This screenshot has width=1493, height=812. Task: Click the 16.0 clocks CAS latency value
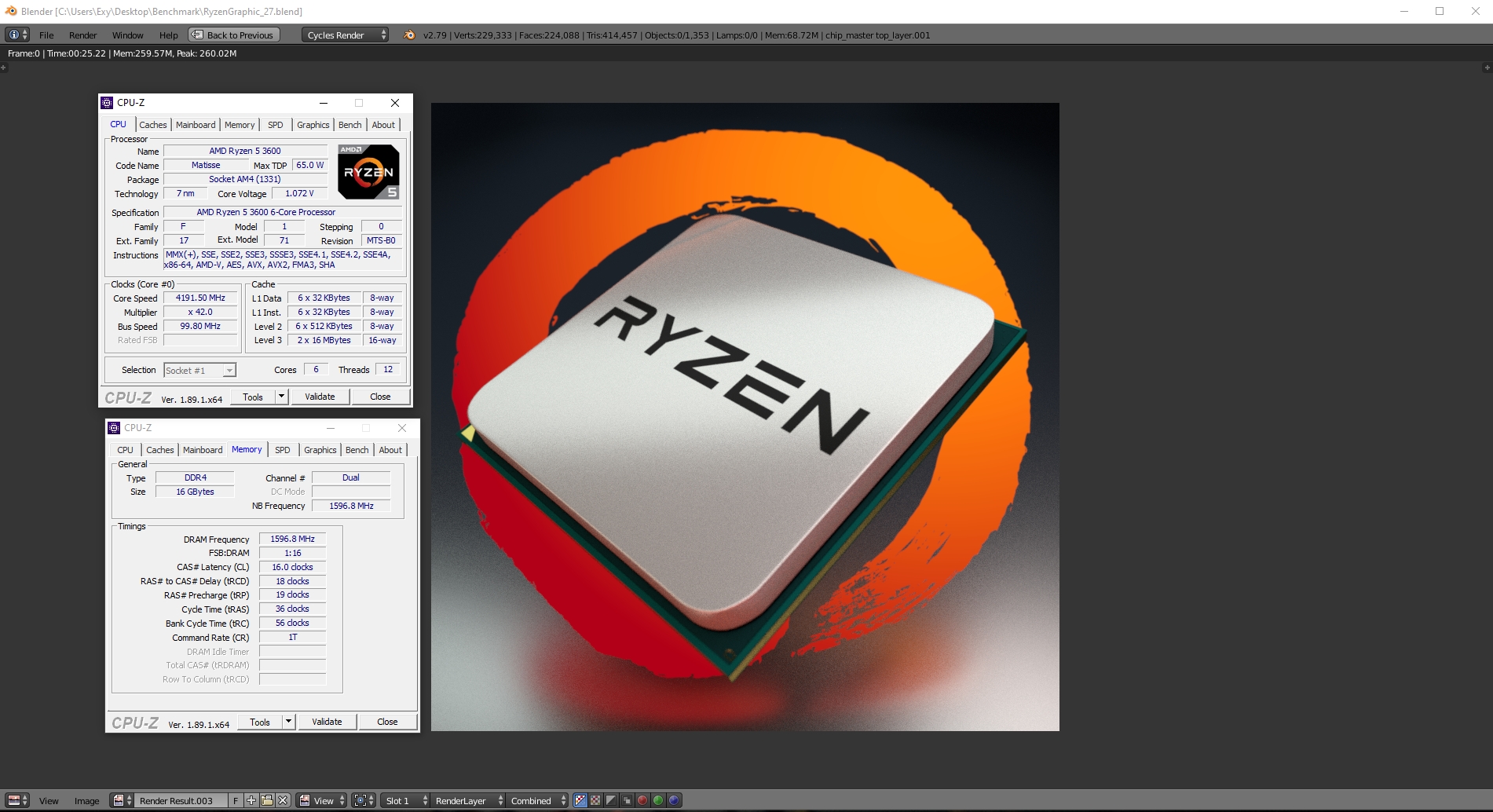(292, 567)
